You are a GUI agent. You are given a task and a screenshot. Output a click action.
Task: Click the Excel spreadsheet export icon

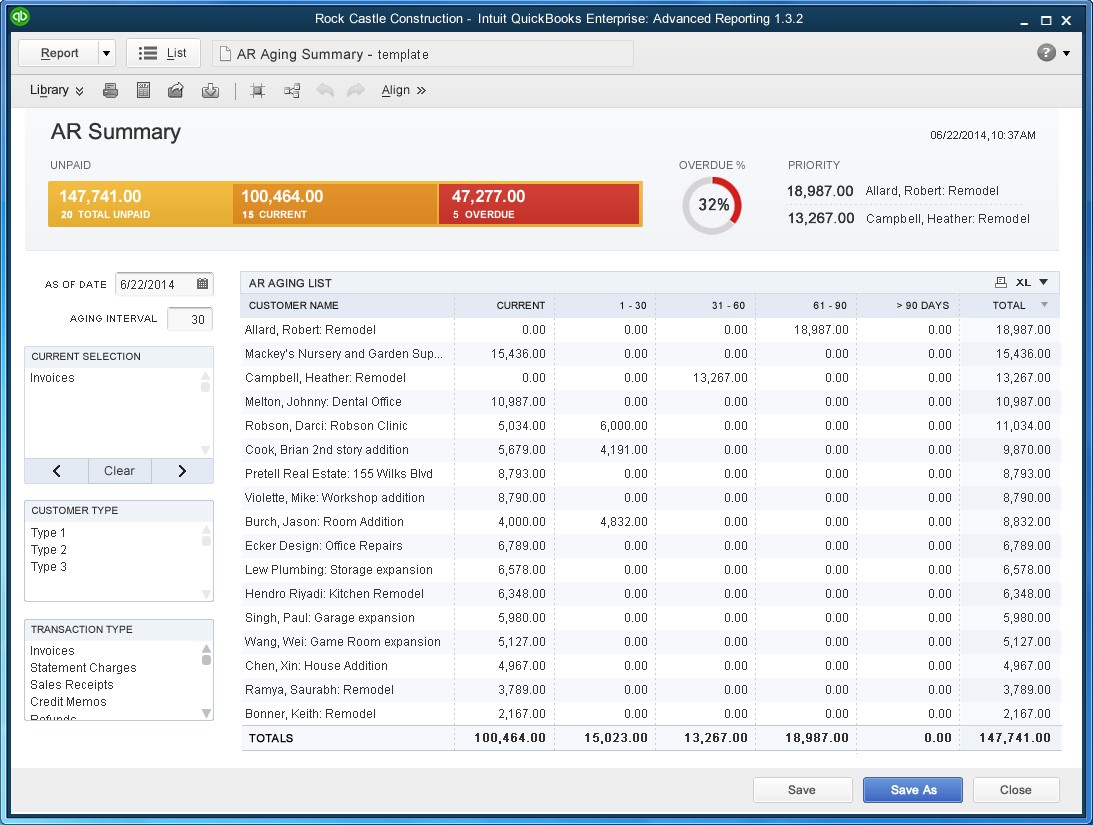(144, 90)
